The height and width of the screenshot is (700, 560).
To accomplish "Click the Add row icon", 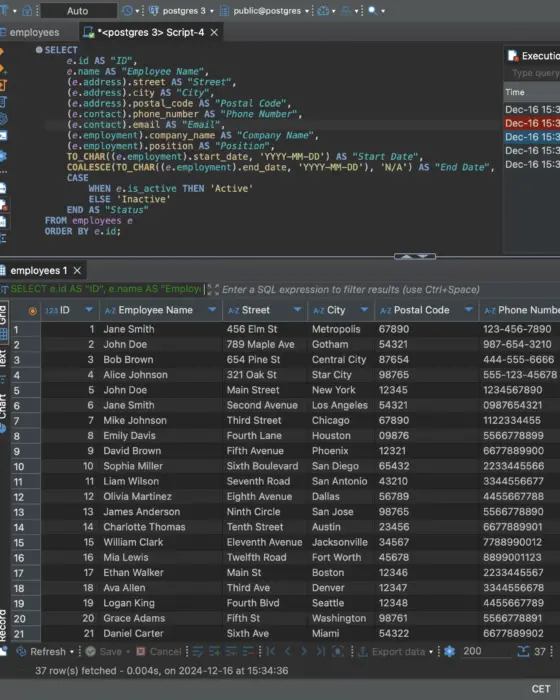I will [x=214, y=651].
